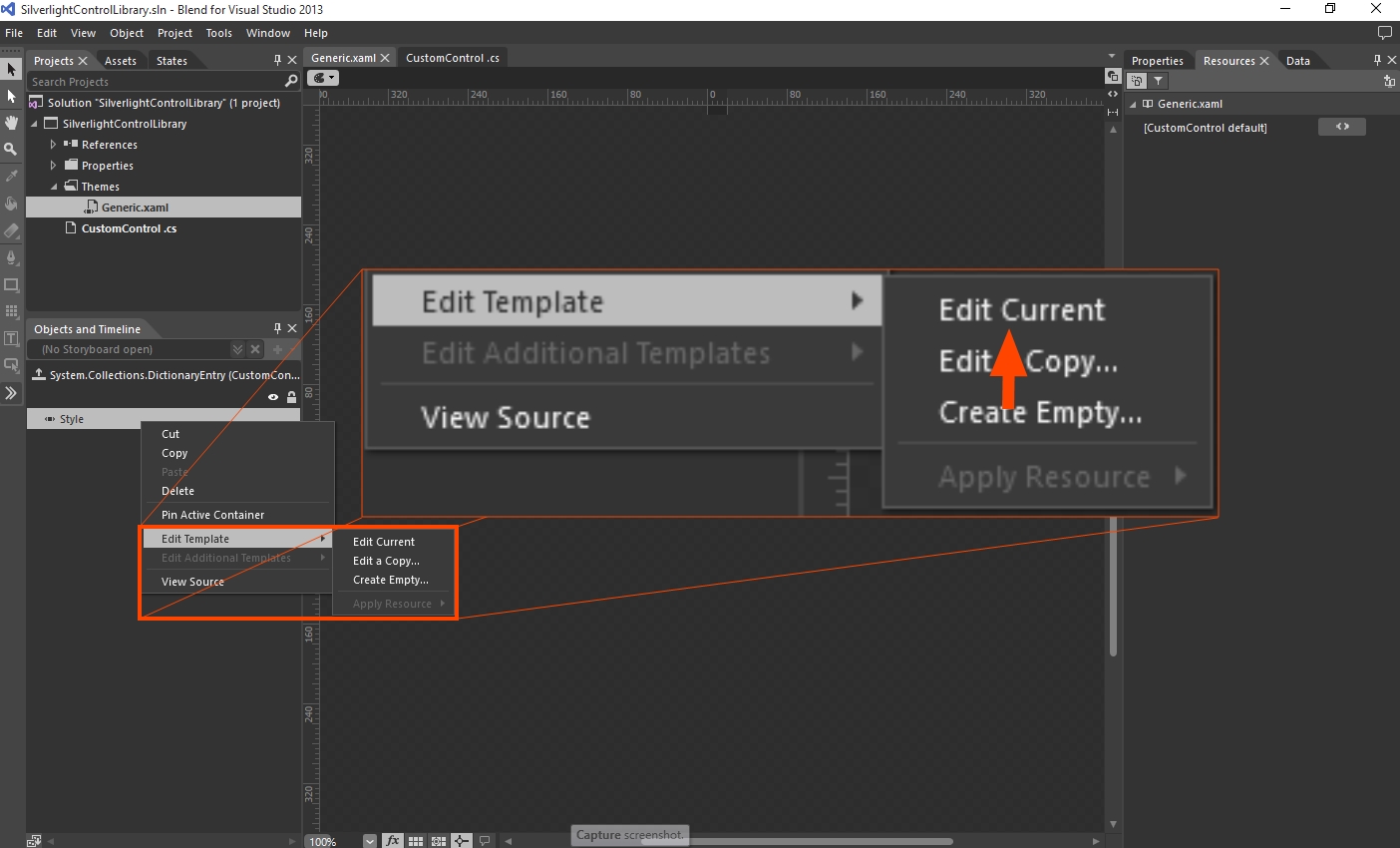Collapse the Themes folder
The image size is (1400, 848).
(54, 187)
